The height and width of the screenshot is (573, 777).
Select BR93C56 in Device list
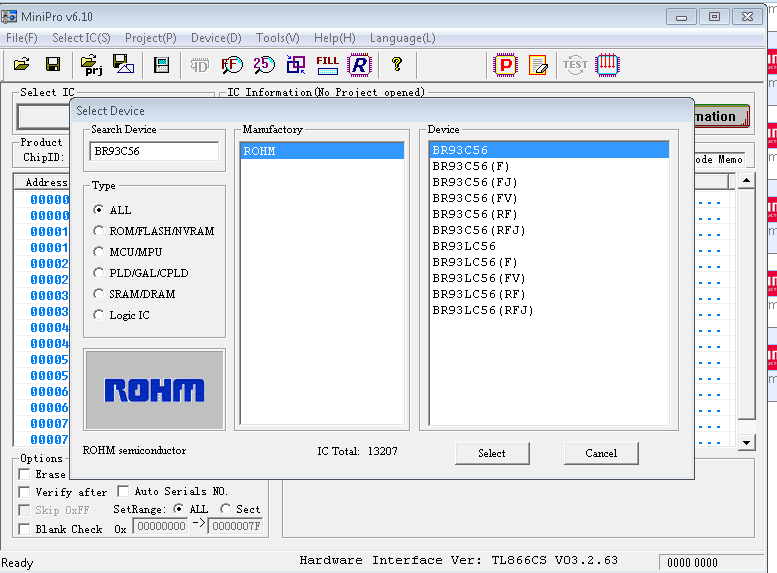549,150
